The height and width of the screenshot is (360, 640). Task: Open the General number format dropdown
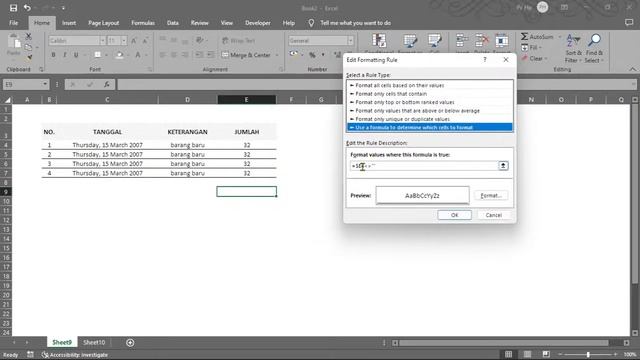coord(350,40)
